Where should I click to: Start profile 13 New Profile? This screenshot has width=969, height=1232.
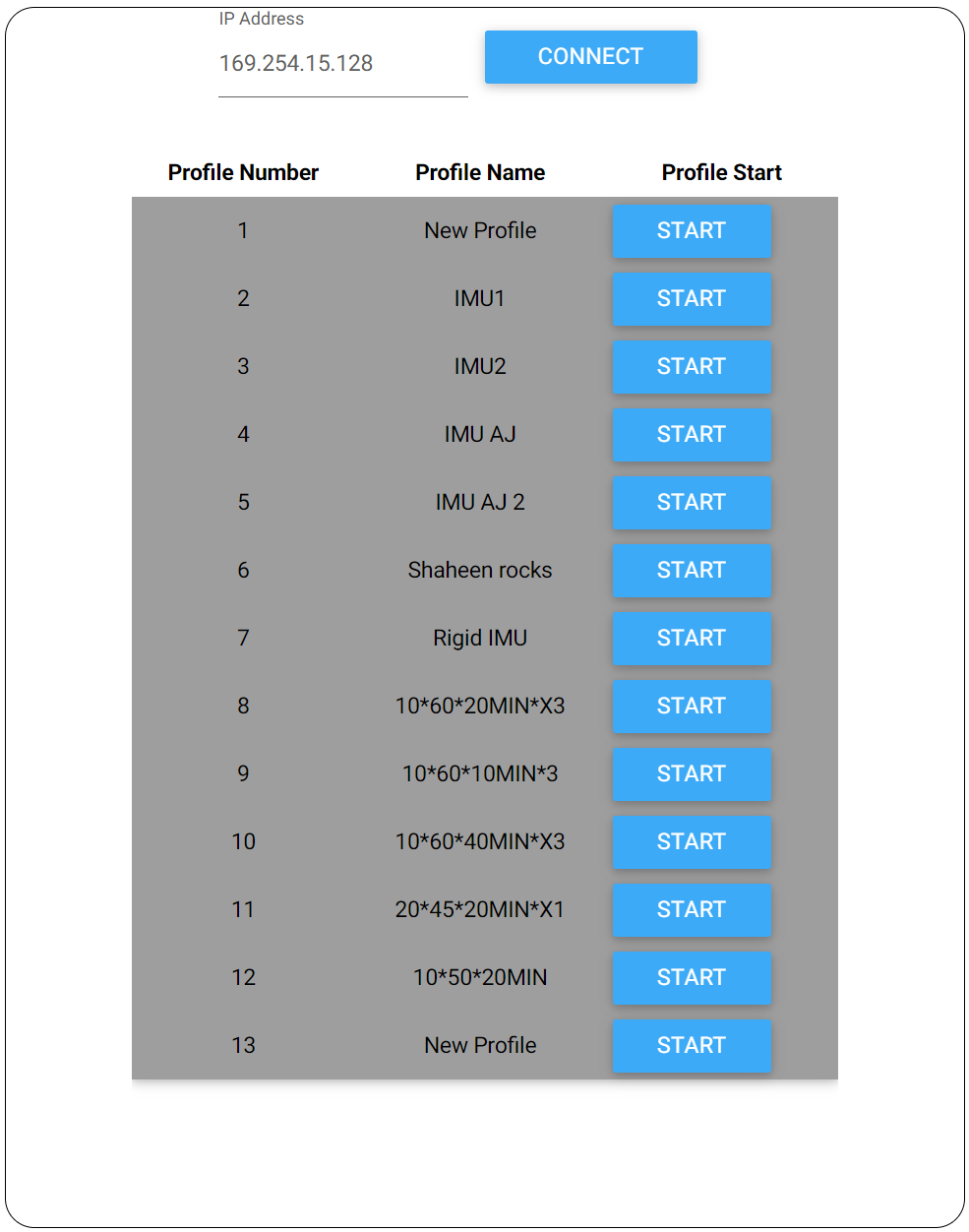pos(691,1046)
